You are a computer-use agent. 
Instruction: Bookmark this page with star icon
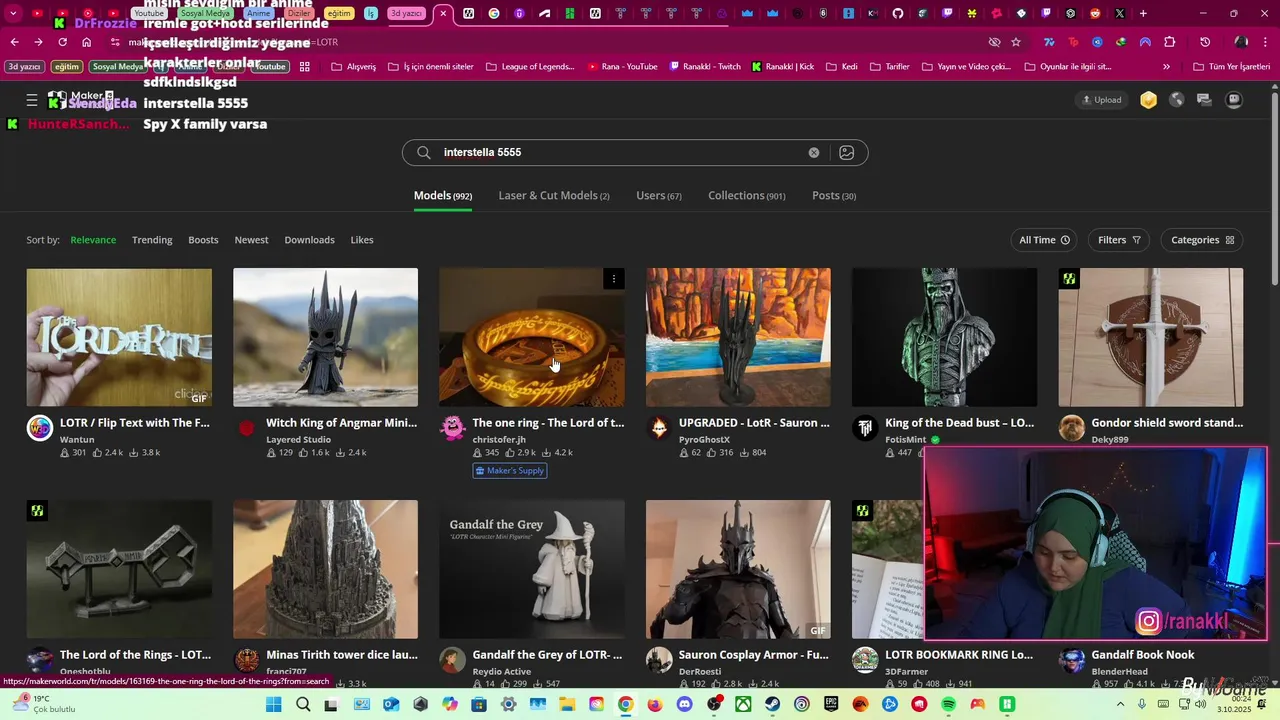[x=1016, y=42]
